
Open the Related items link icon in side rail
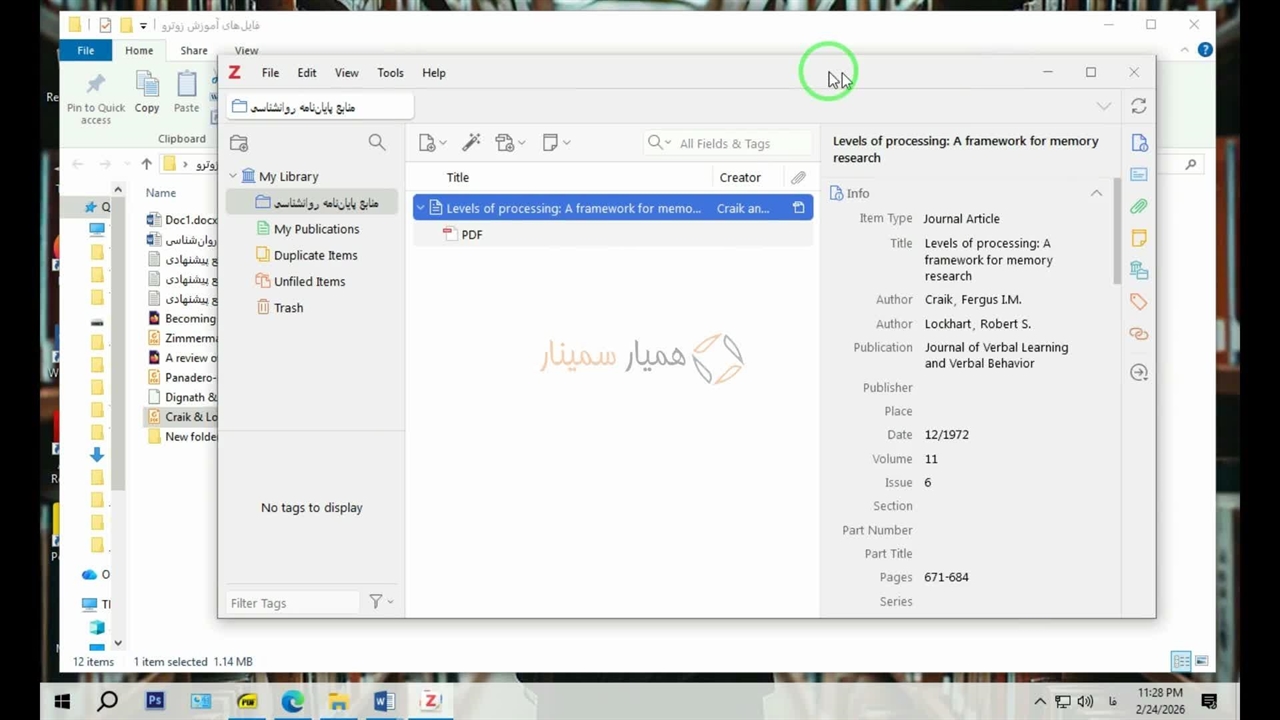1138,334
